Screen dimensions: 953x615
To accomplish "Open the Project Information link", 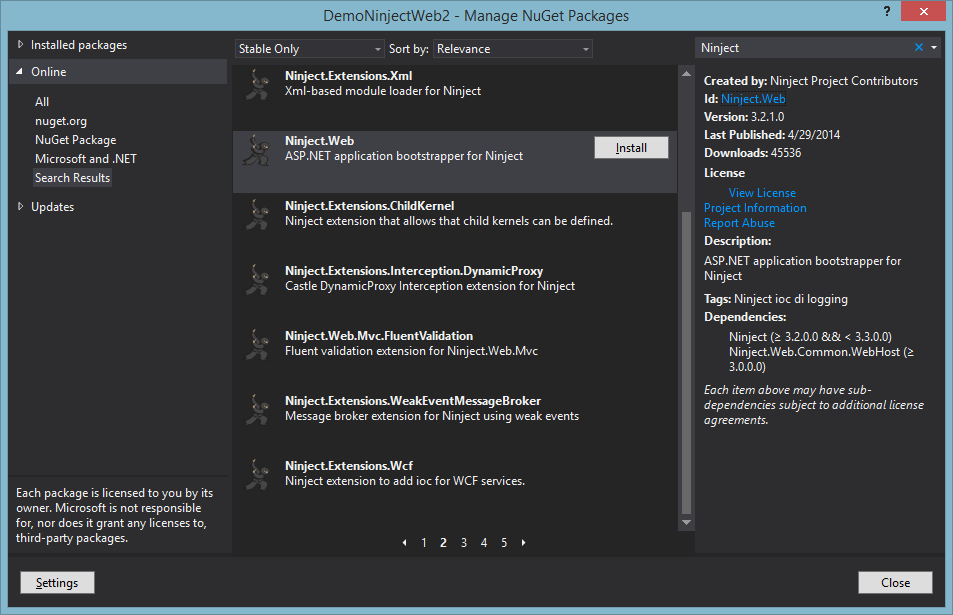I will [x=755, y=208].
